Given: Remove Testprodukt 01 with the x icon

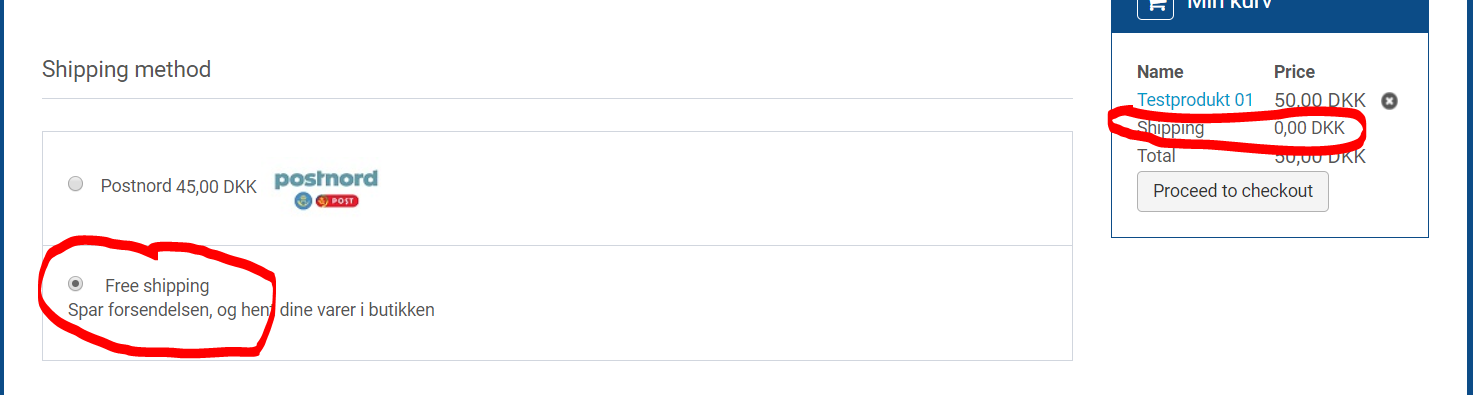Looking at the screenshot, I should pos(1389,101).
